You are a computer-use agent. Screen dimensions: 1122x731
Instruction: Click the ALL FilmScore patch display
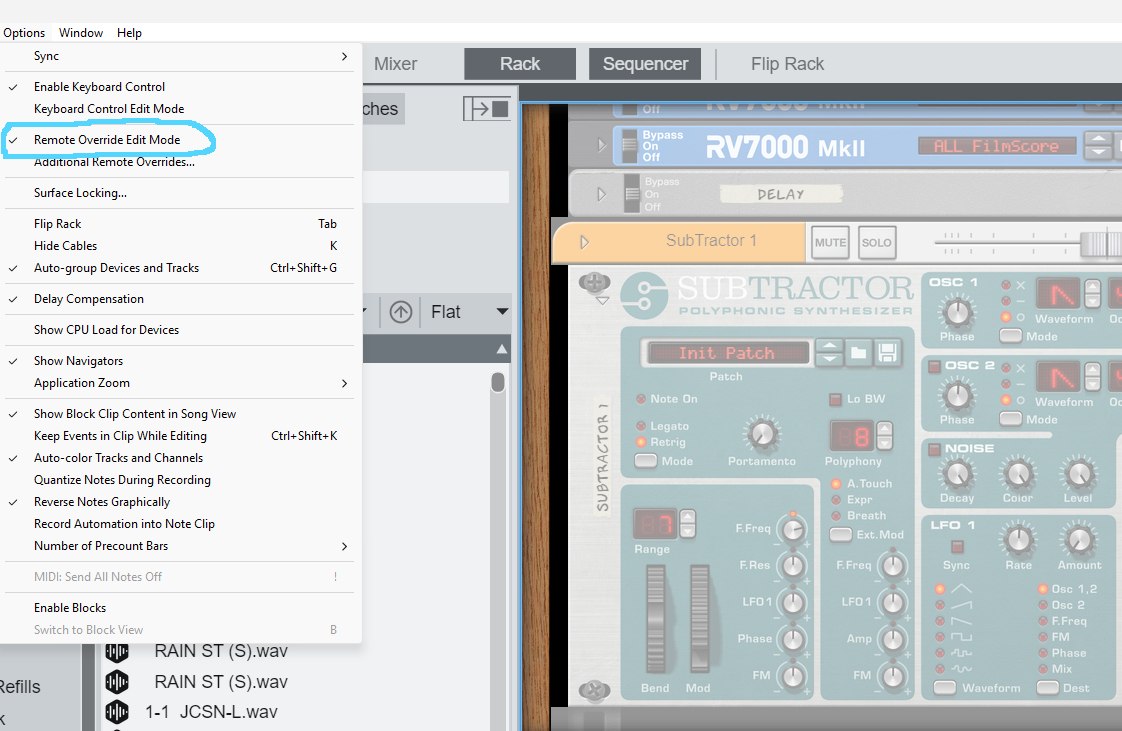(x=997, y=146)
